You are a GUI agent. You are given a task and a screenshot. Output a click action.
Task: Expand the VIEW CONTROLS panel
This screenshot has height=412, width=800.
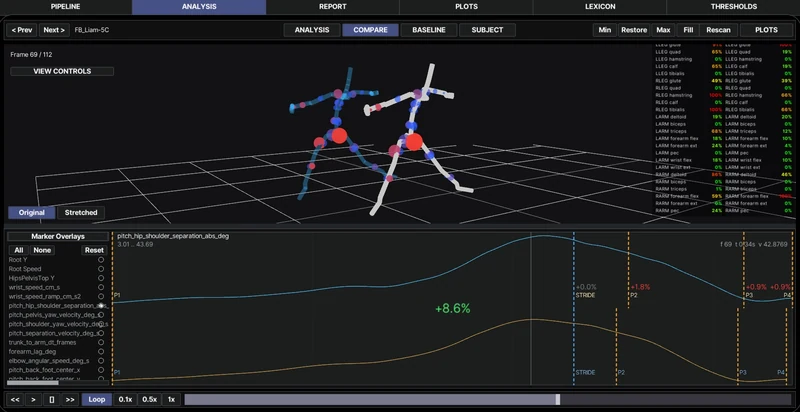point(62,71)
